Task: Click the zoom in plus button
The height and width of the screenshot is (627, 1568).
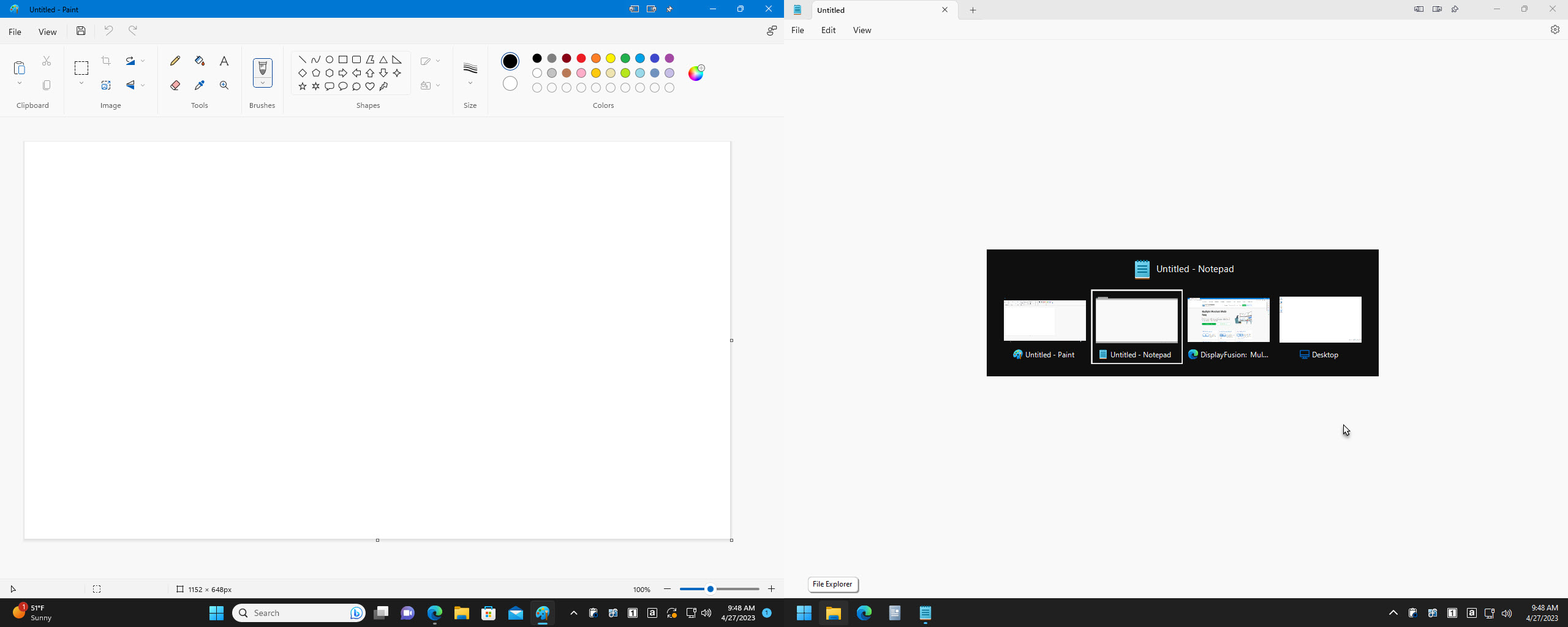Action: point(771,589)
